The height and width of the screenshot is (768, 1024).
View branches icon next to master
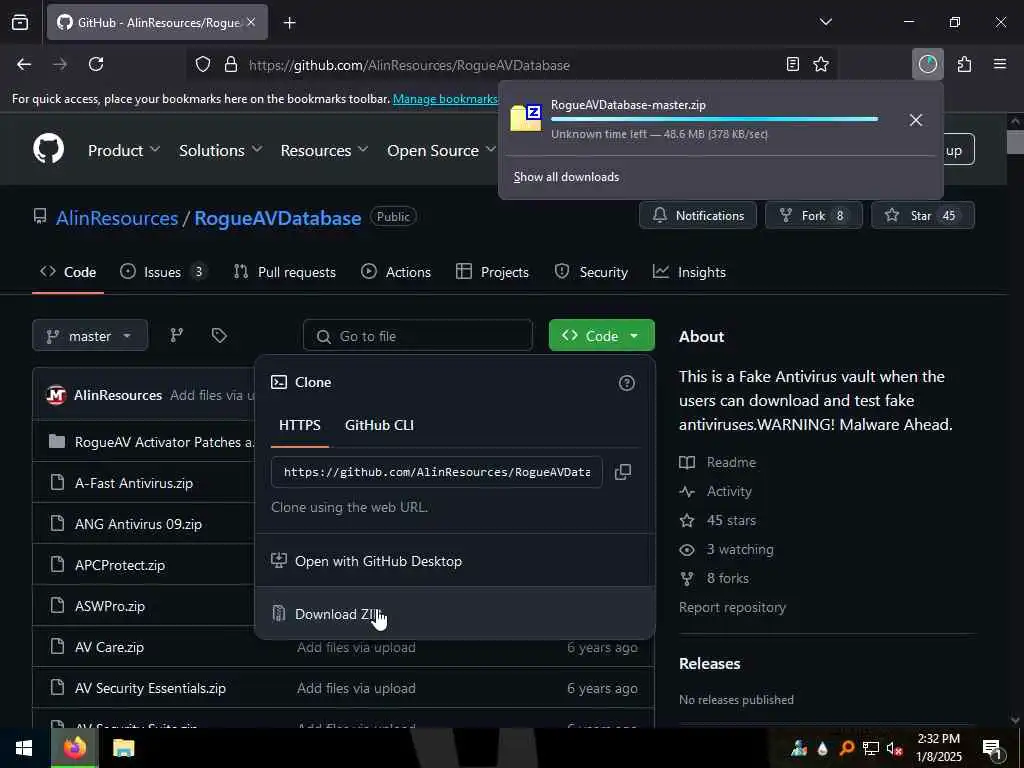(176, 336)
